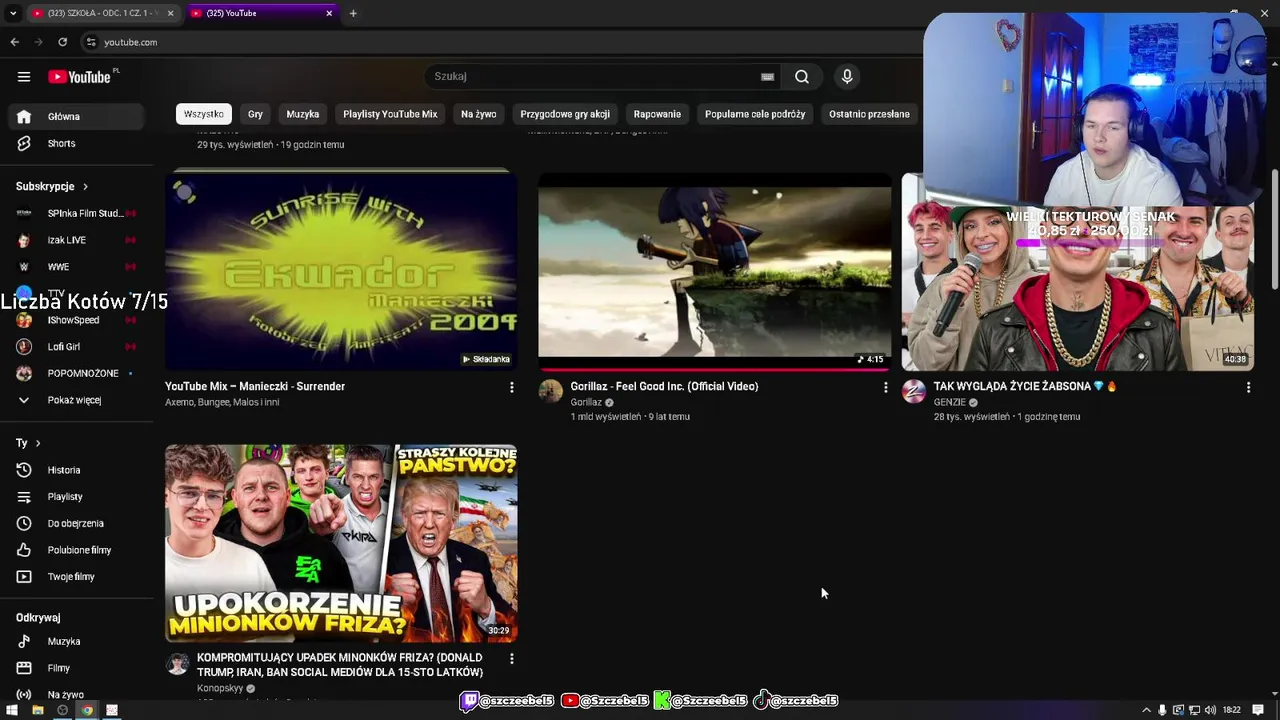The height and width of the screenshot is (720, 1280).
Task: Open the GENZIE channel avatar
Action: [x=914, y=391]
